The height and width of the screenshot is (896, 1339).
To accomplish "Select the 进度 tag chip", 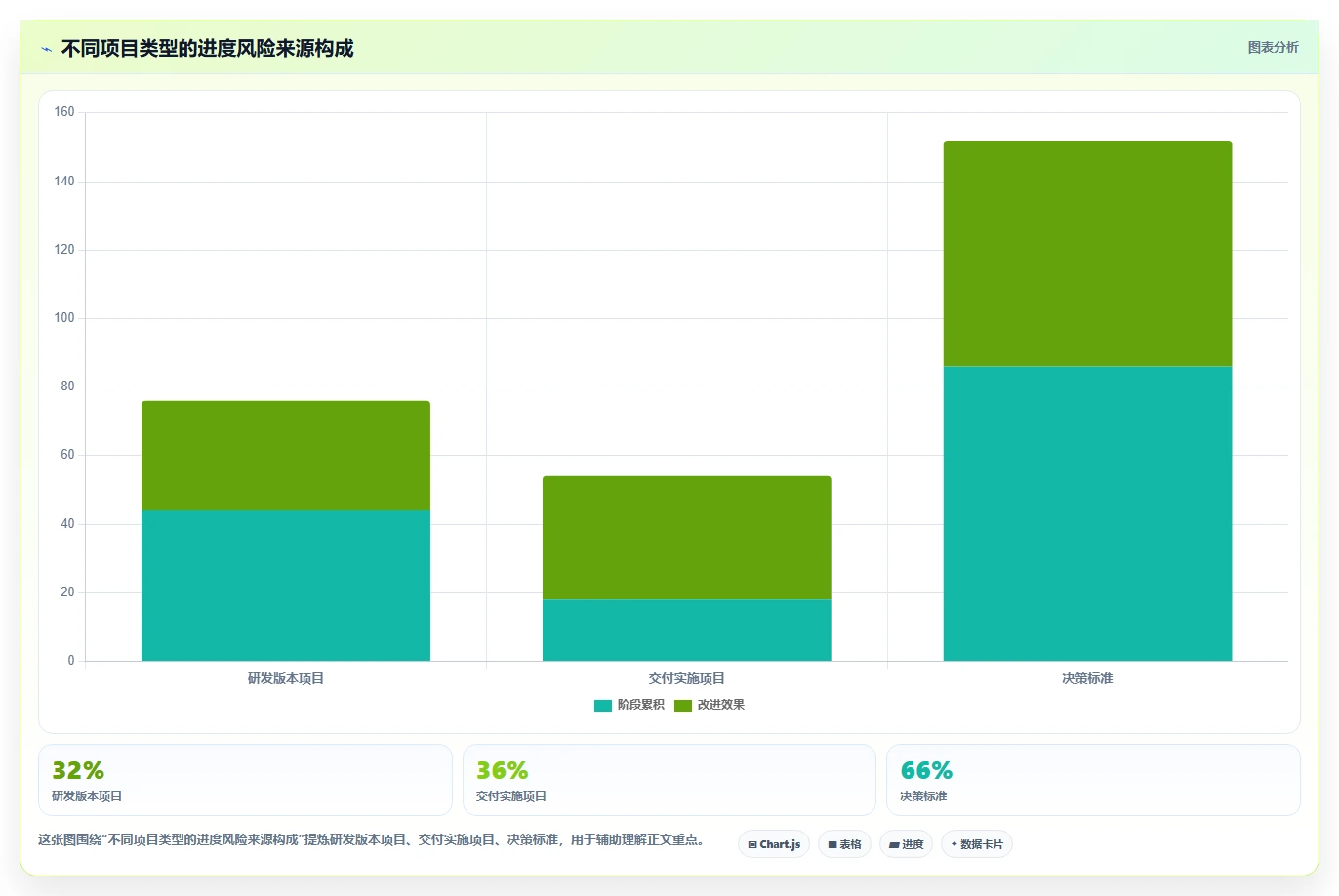I will (x=906, y=844).
